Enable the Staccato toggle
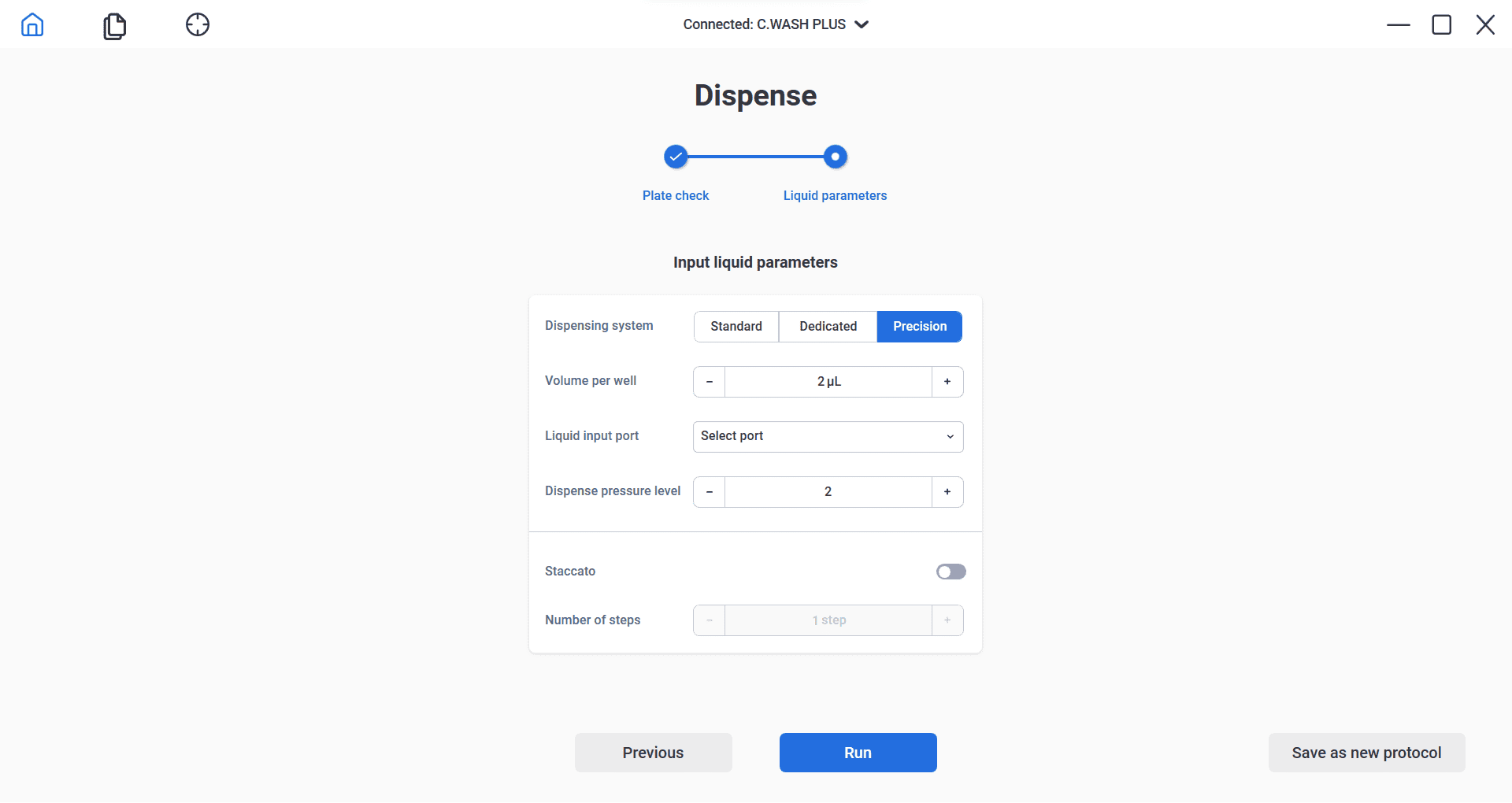 951,572
